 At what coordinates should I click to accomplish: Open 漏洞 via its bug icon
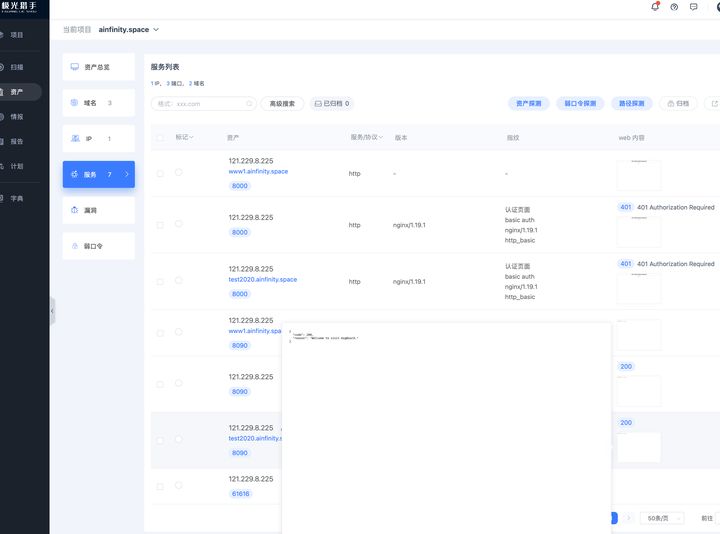(x=74, y=210)
